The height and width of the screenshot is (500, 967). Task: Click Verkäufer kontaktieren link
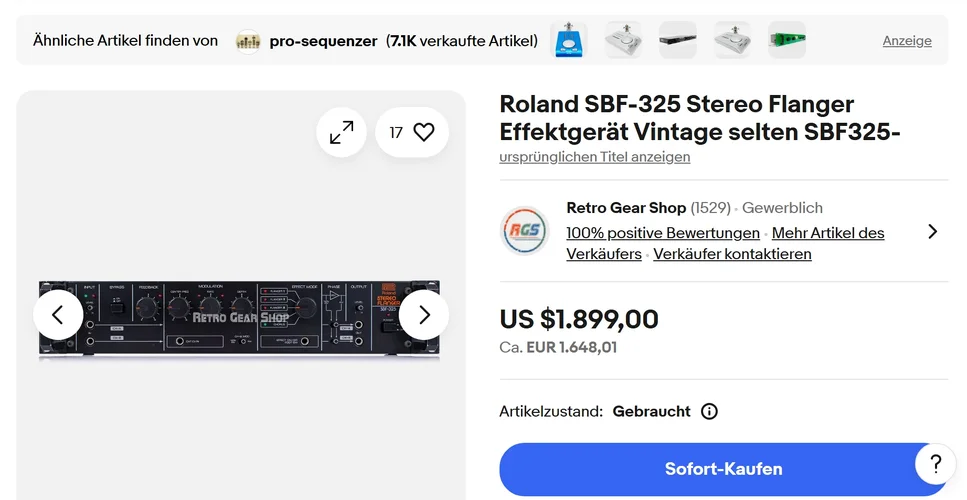(x=732, y=254)
